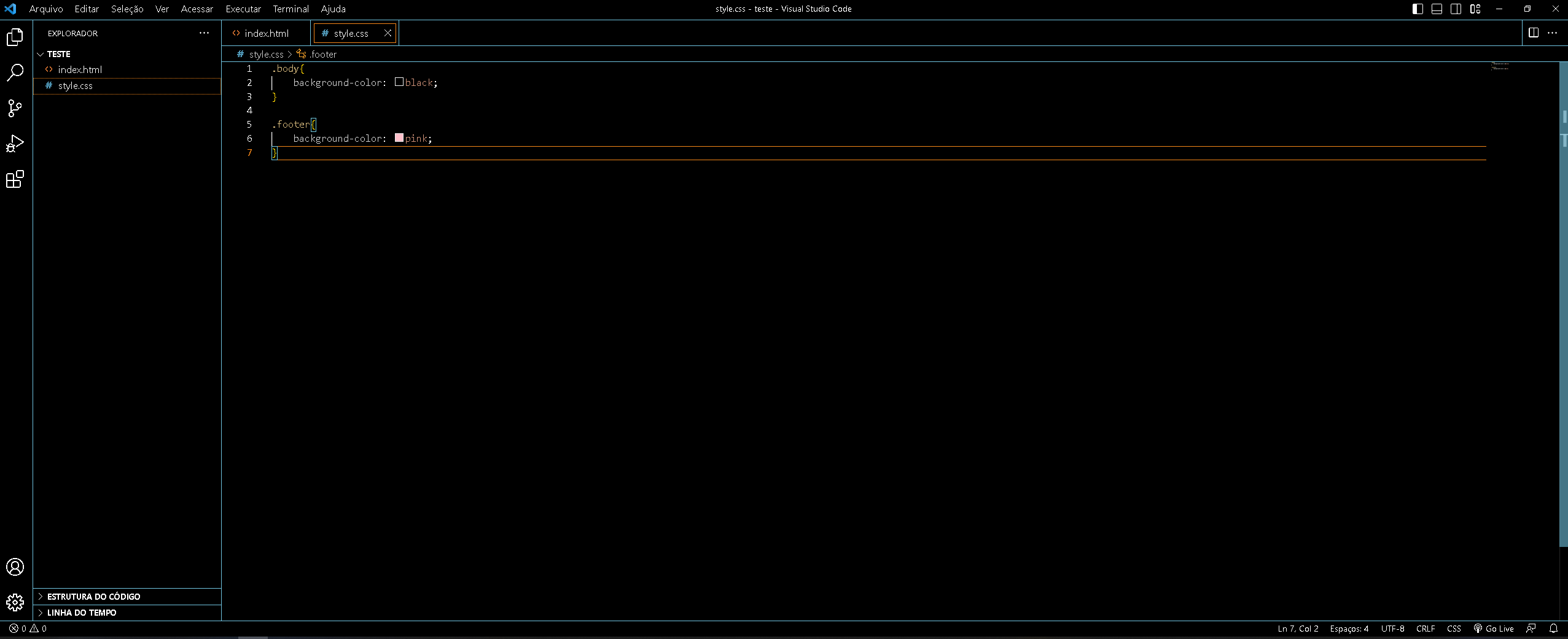Close the style.css tab
Screen dimensions: 1568x639
pos(388,33)
